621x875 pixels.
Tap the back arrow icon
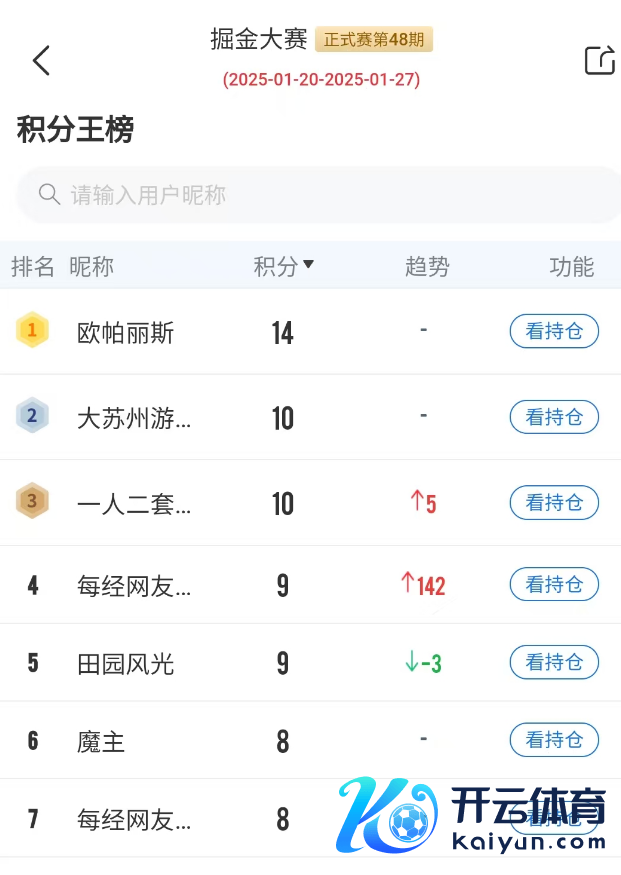[41, 61]
